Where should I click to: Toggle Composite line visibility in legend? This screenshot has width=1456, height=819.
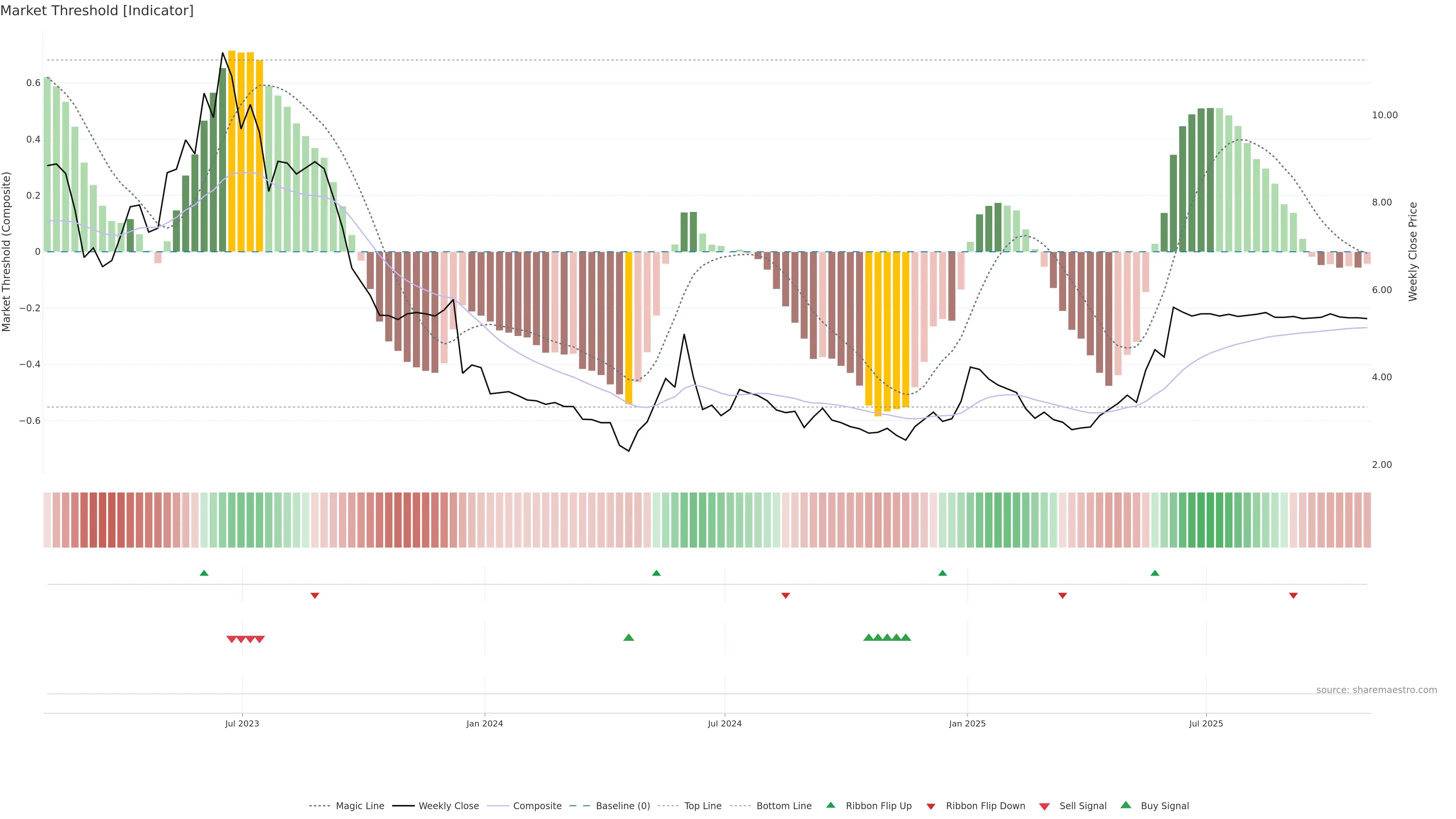click(537, 806)
